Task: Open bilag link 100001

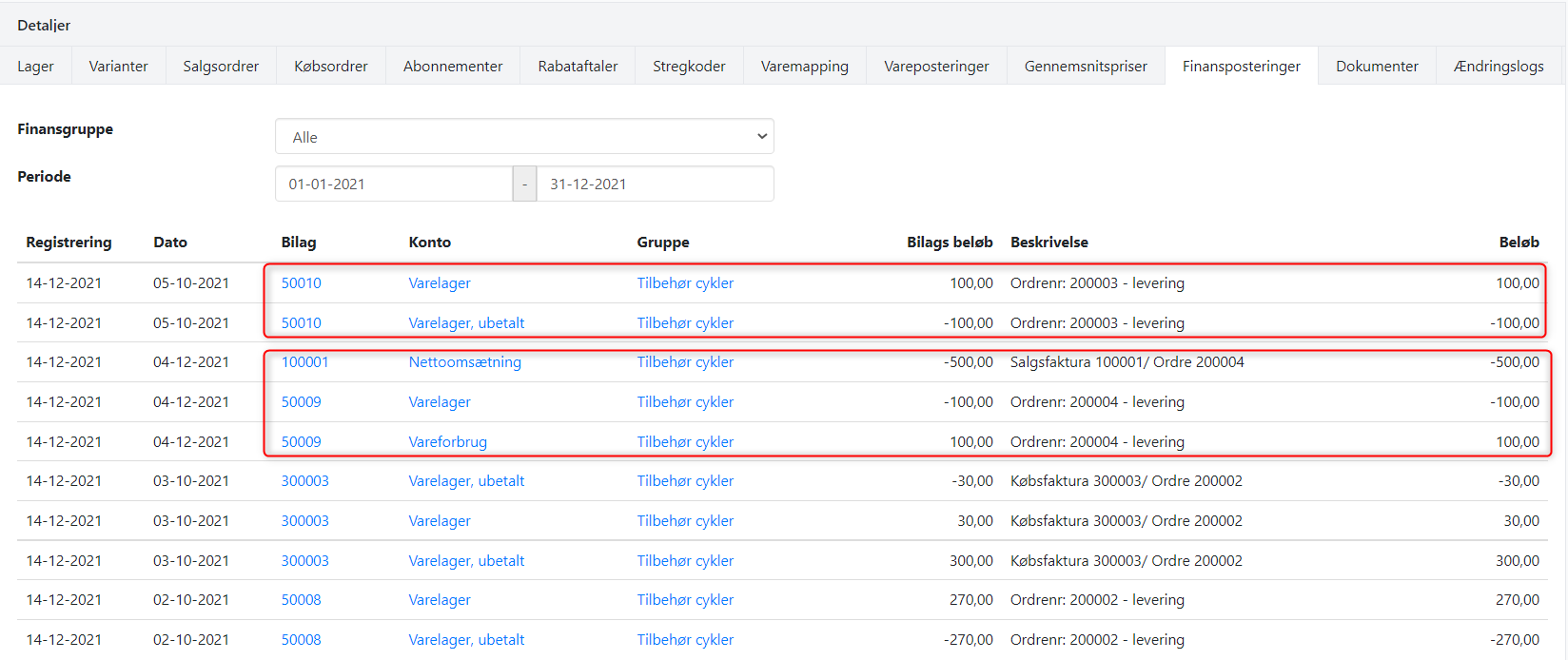Action: click(304, 362)
